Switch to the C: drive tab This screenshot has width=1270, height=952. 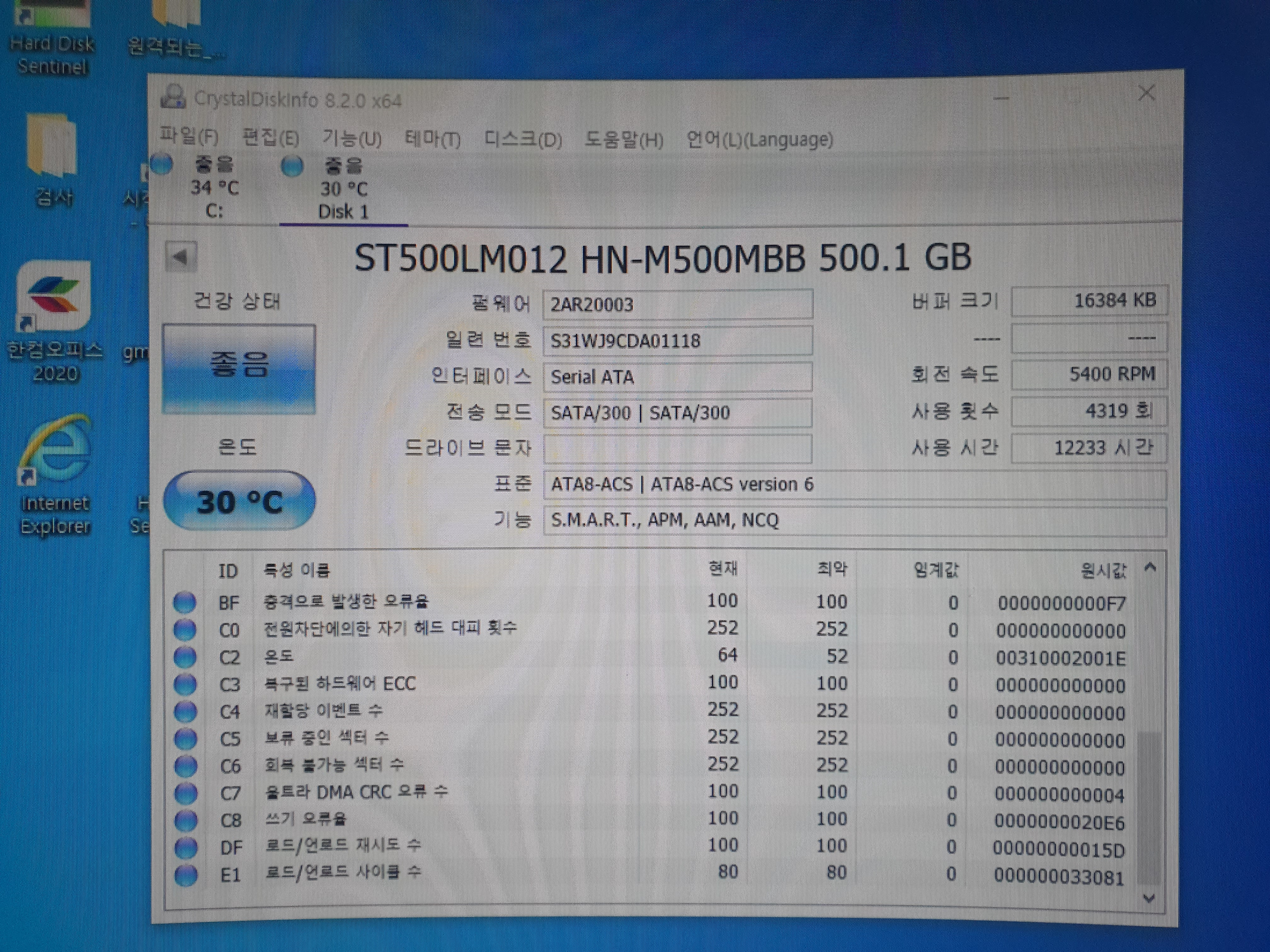pos(214,190)
